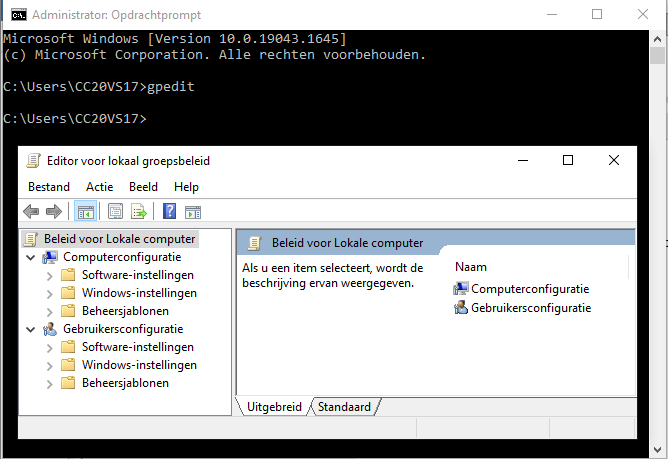
Task: Click folder icon of Software-instellingen under Computerconfiguratie
Action: tap(68, 275)
